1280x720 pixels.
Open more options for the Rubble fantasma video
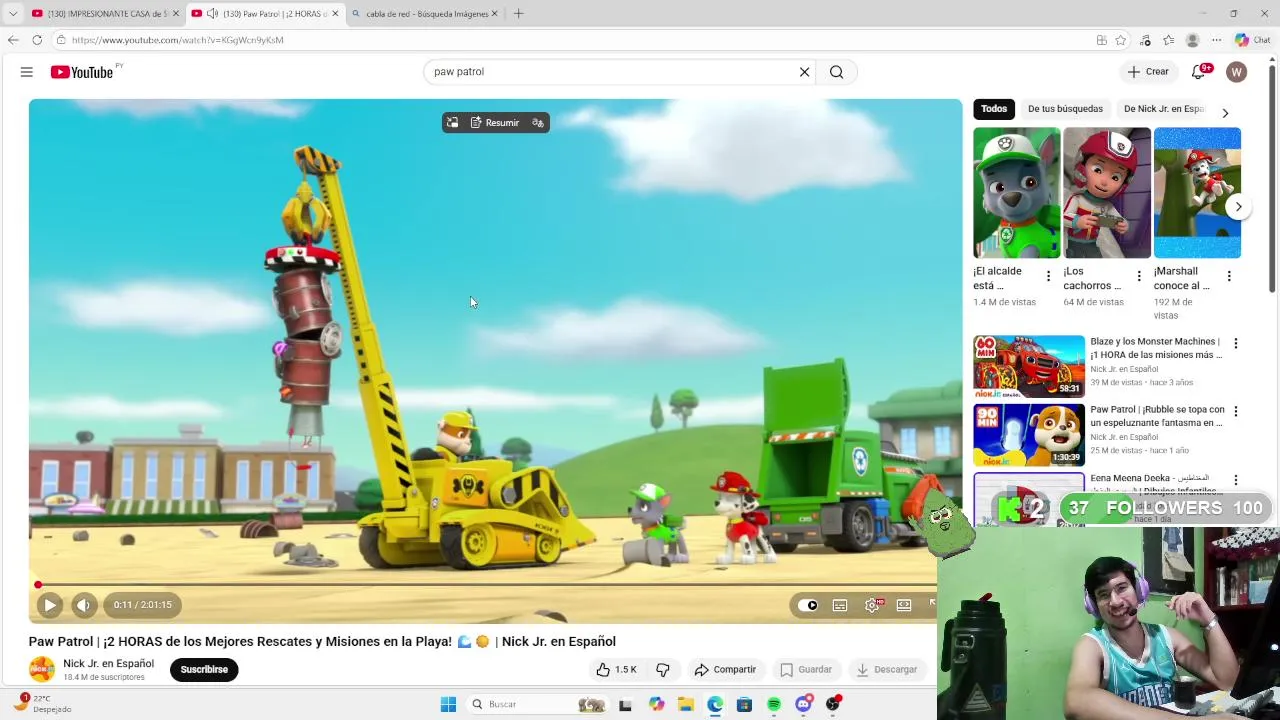(x=1236, y=411)
